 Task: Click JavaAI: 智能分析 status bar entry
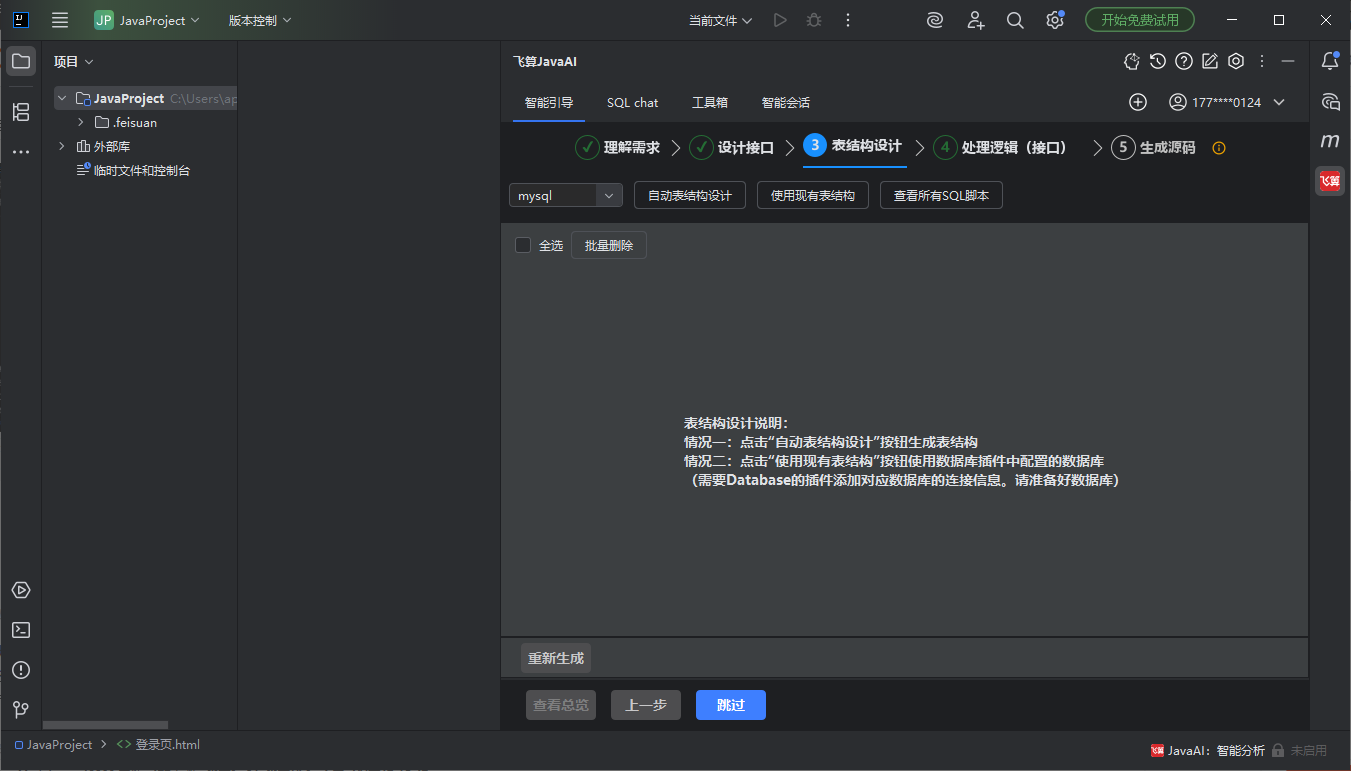pyautogui.click(x=1207, y=750)
